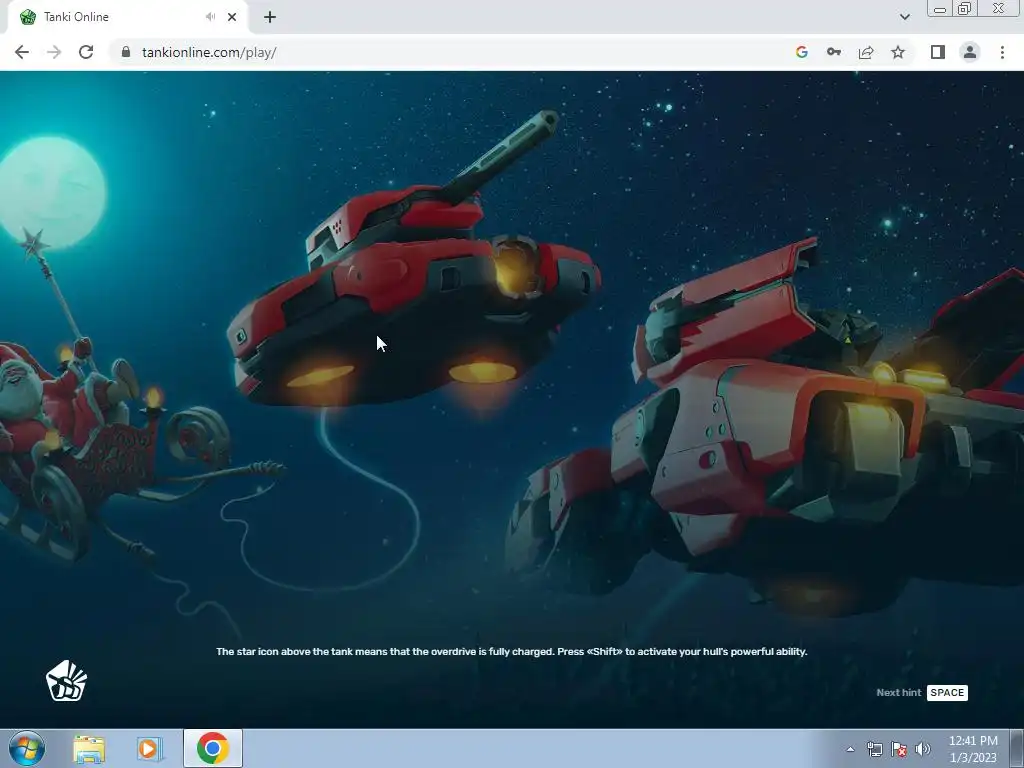
Task: Click the Google icon in address bar
Action: [802, 52]
